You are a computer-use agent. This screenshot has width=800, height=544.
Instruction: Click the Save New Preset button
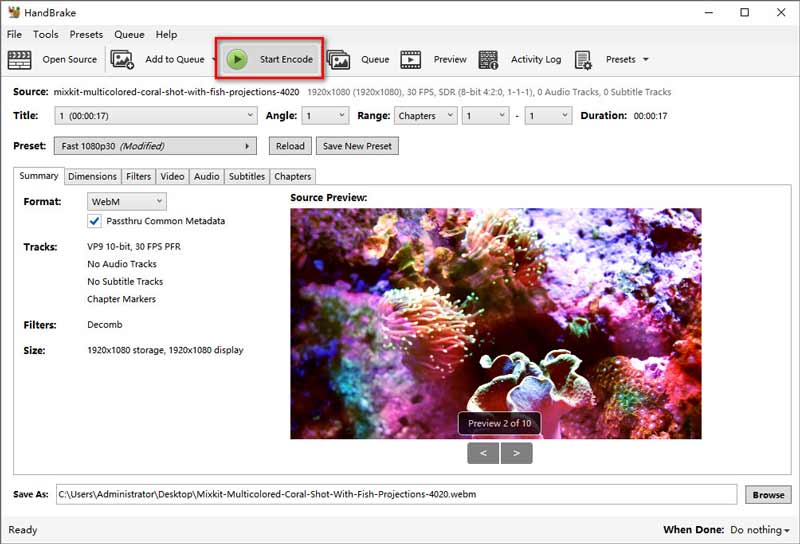pyautogui.click(x=357, y=146)
